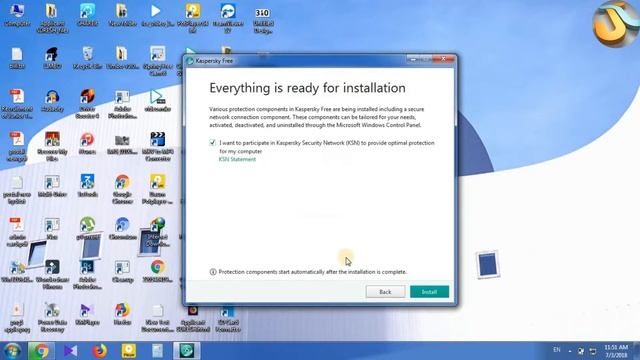
Task: Click the info icon beside protection components note
Action: [213, 272]
